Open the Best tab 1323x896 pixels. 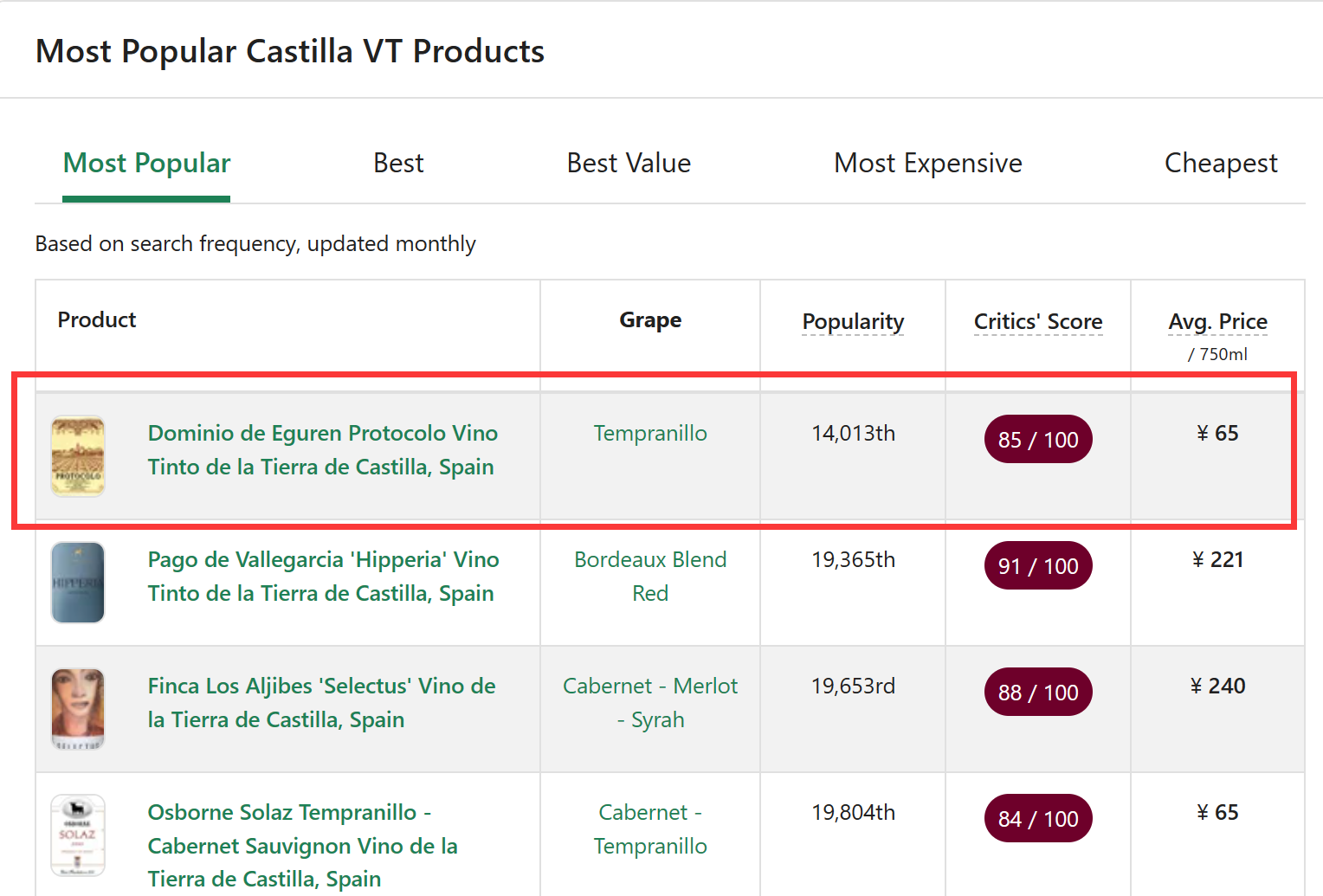(398, 164)
